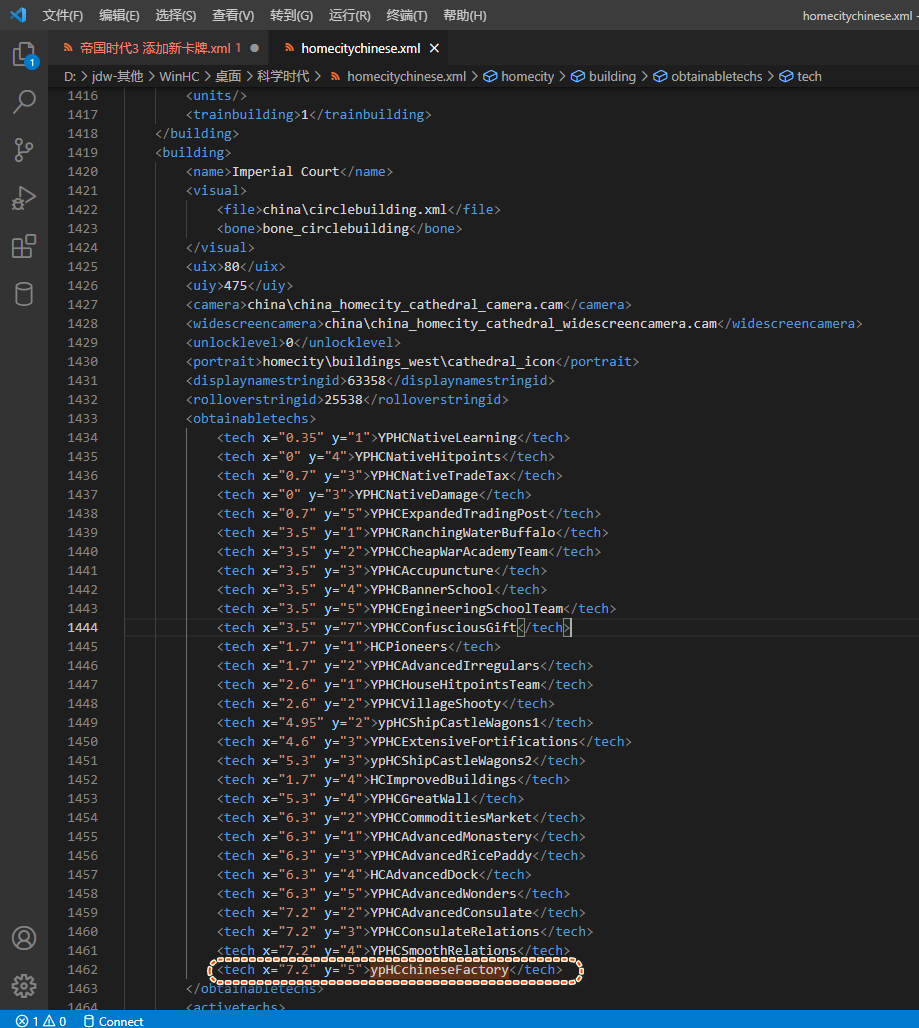Show the errors and warnings problems indicator
Viewport: 919px width, 1028px height.
point(41,1021)
